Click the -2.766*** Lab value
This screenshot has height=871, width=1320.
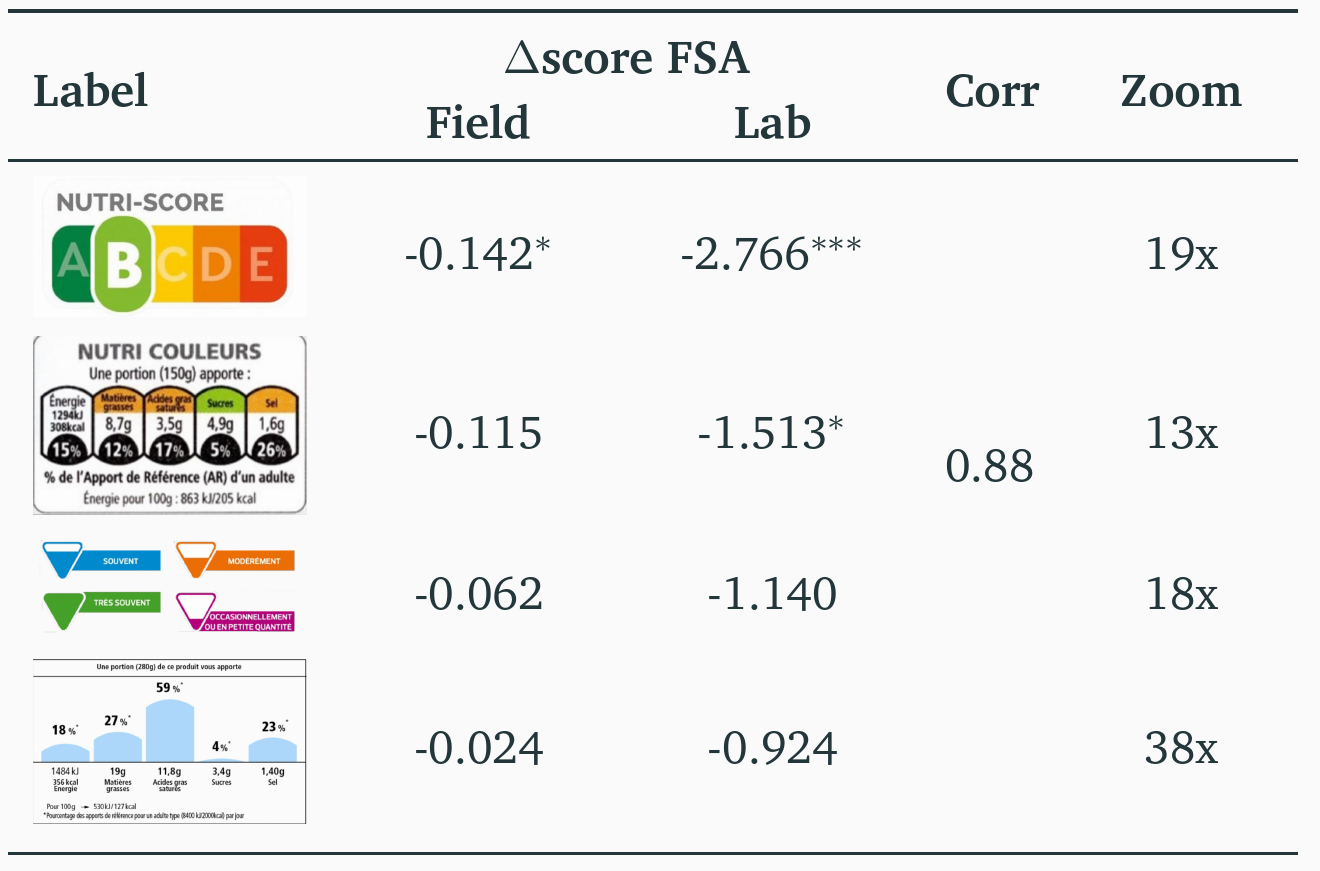click(x=770, y=254)
